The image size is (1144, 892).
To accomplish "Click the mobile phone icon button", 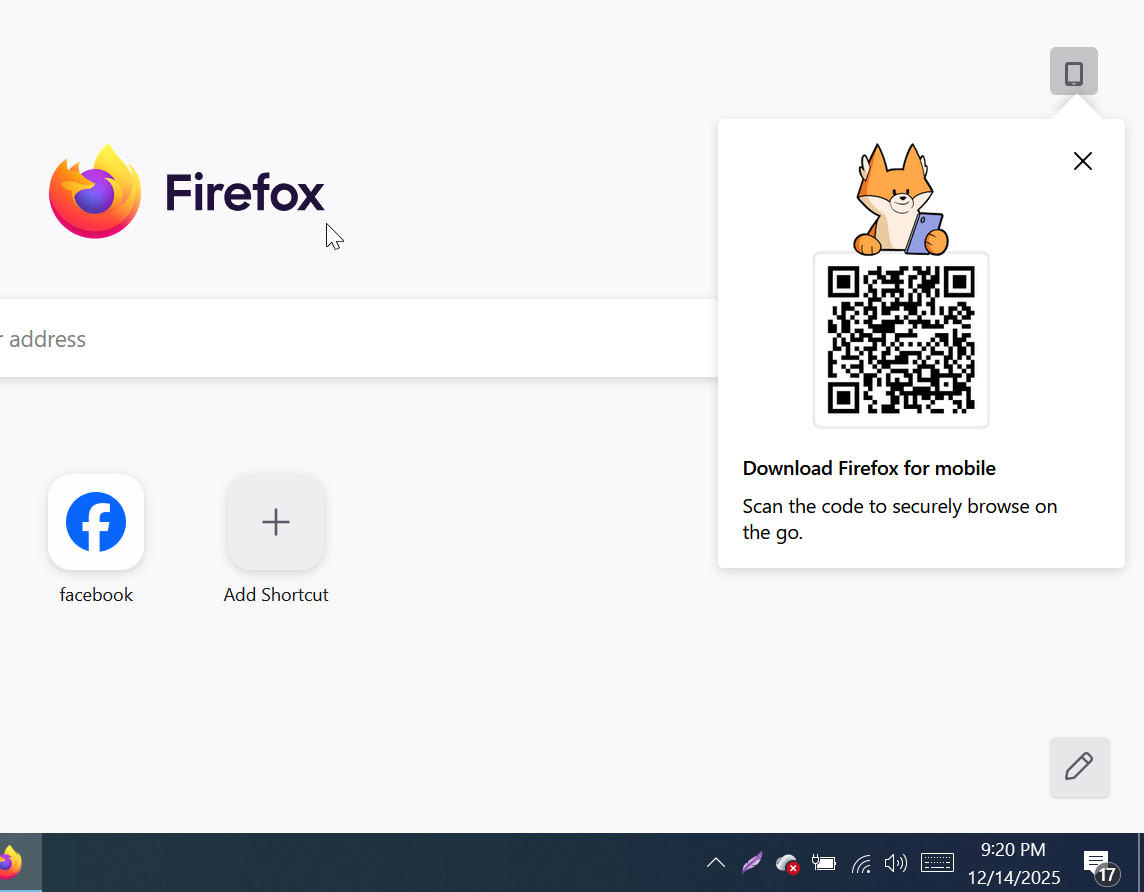I will tap(1073, 71).
